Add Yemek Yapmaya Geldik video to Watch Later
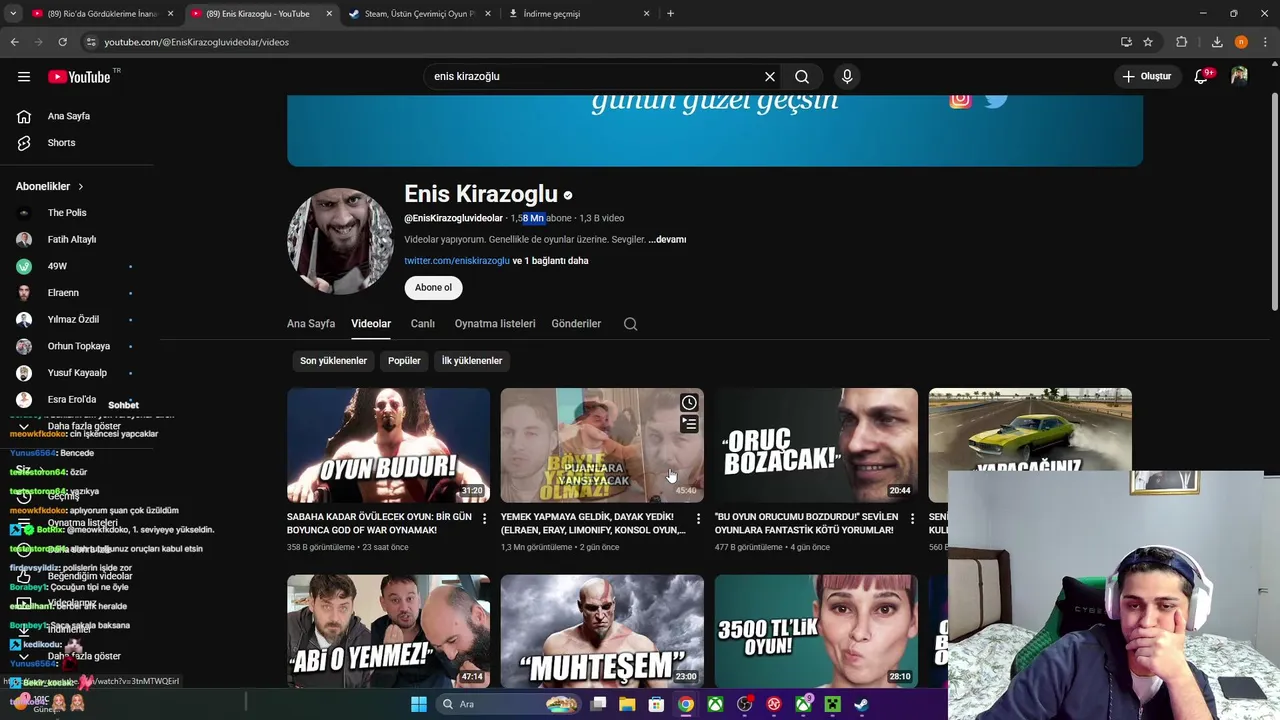Image resolution: width=1280 pixels, height=720 pixels. point(689,403)
